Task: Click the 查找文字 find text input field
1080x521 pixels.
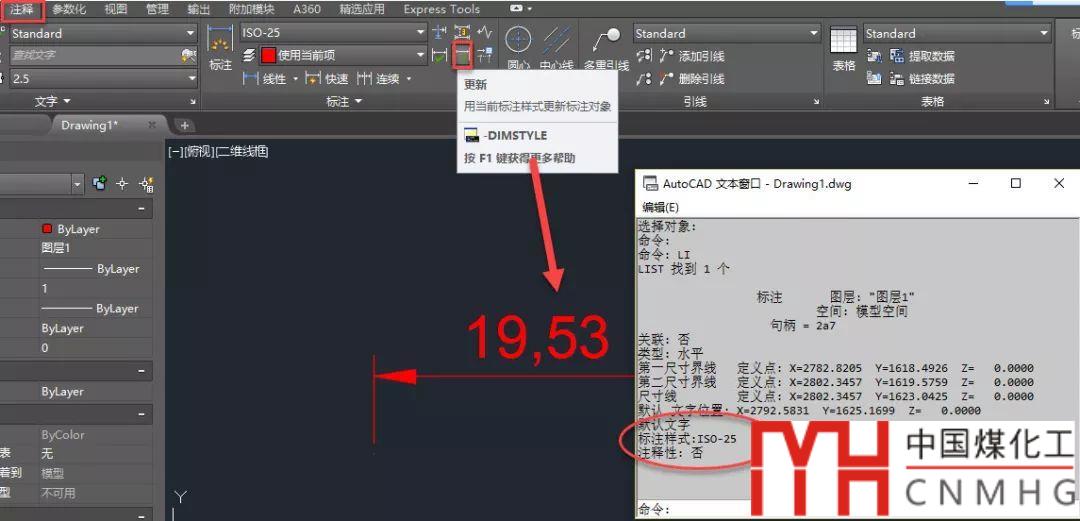Action: click(94, 56)
